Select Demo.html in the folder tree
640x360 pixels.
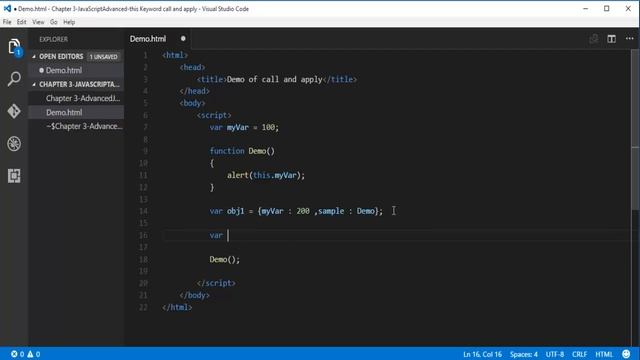(76, 112)
